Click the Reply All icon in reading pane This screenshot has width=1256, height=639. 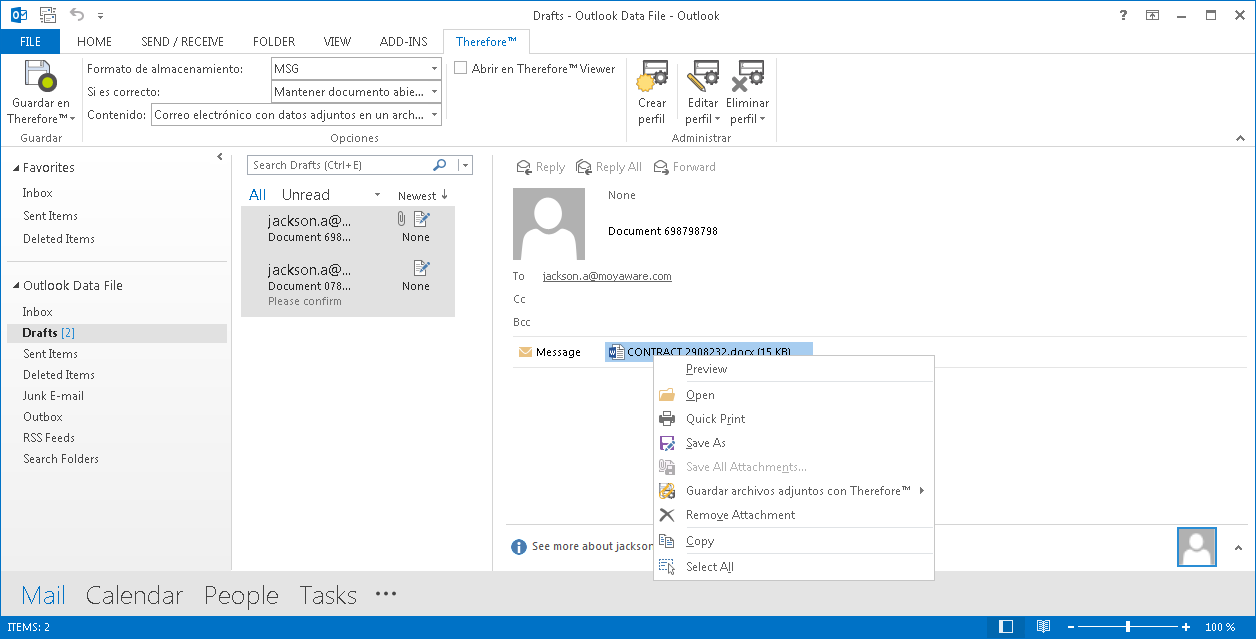click(x=584, y=167)
